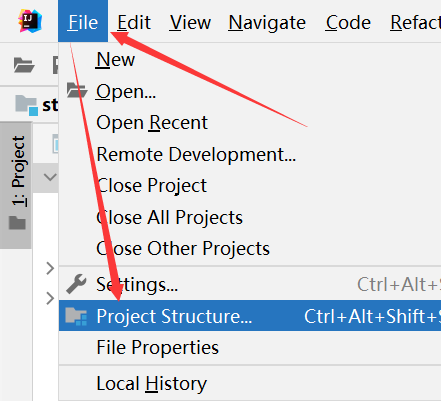The image size is (441, 401).
Task: Open the View menu
Action: [190, 23]
